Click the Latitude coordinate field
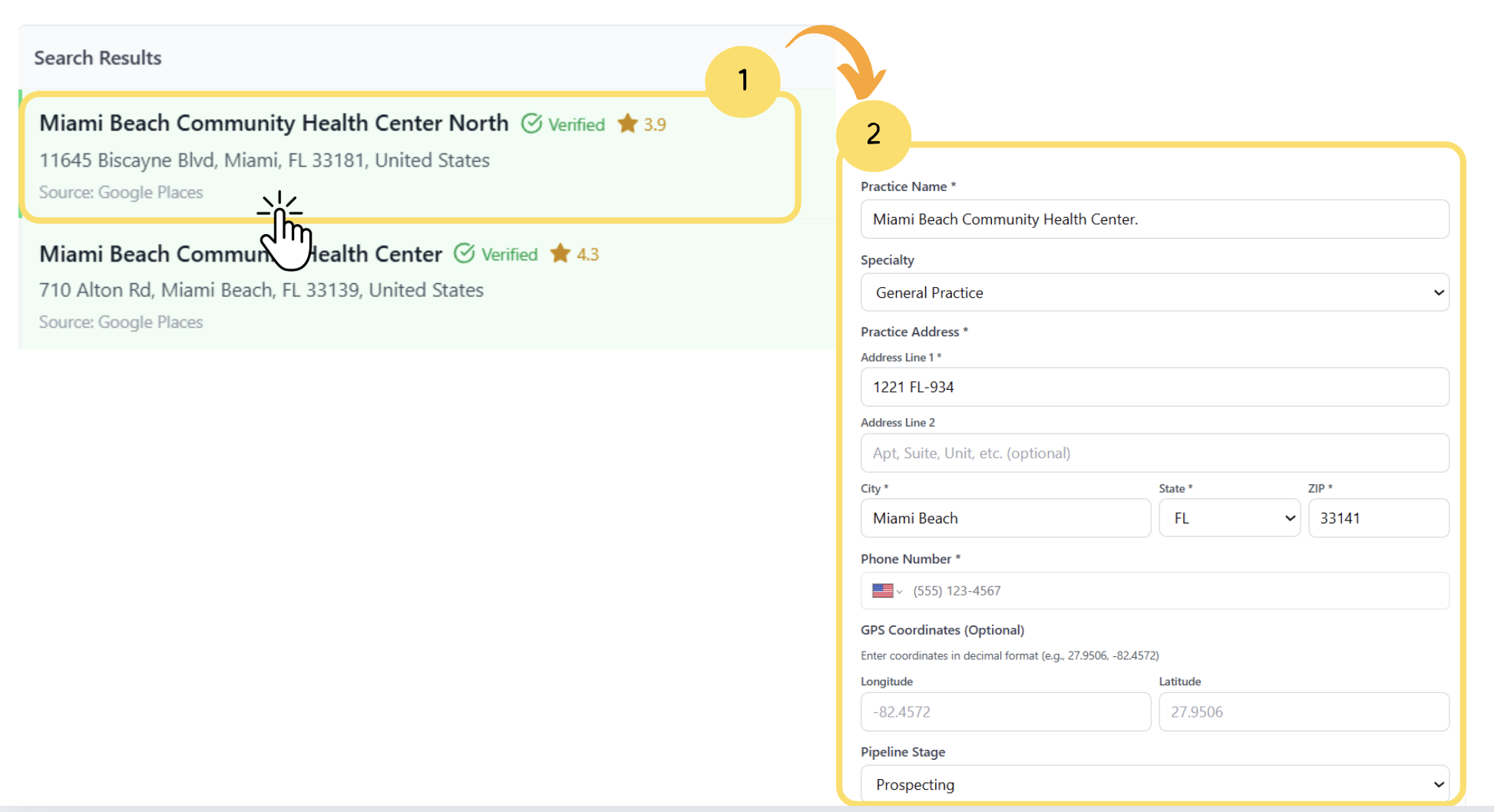 coord(1303,711)
